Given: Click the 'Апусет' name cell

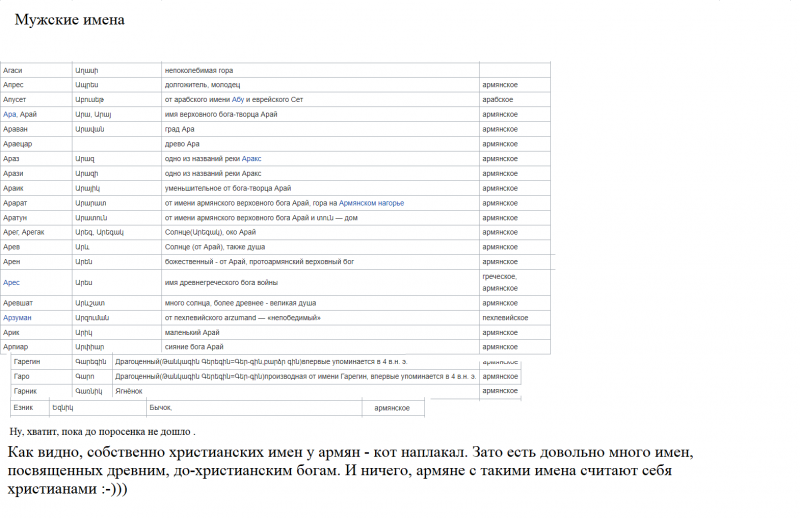Looking at the screenshot, I should pyautogui.click(x=37, y=100).
